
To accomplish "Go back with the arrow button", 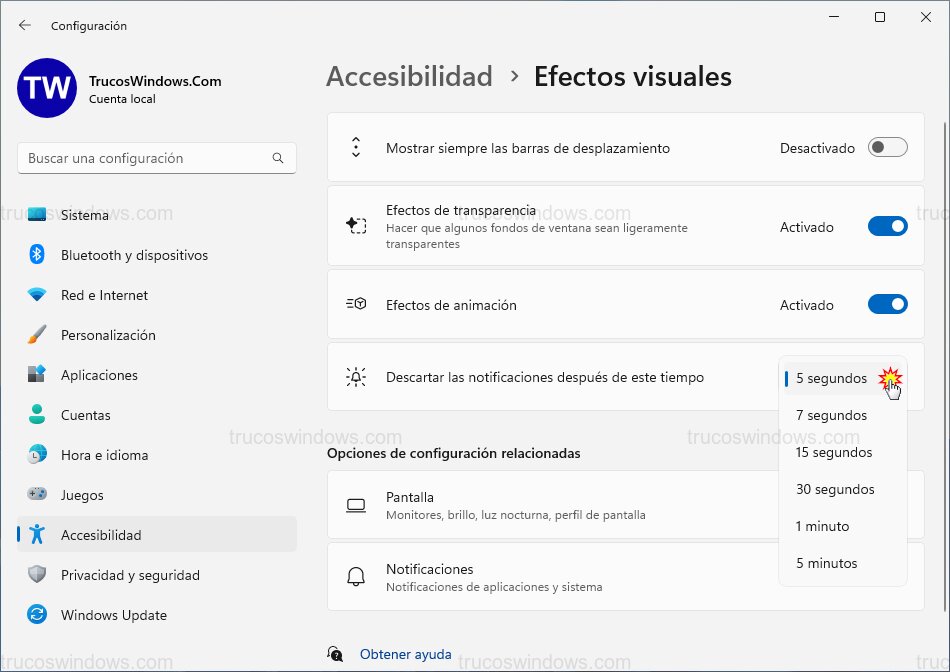I will [x=24, y=26].
